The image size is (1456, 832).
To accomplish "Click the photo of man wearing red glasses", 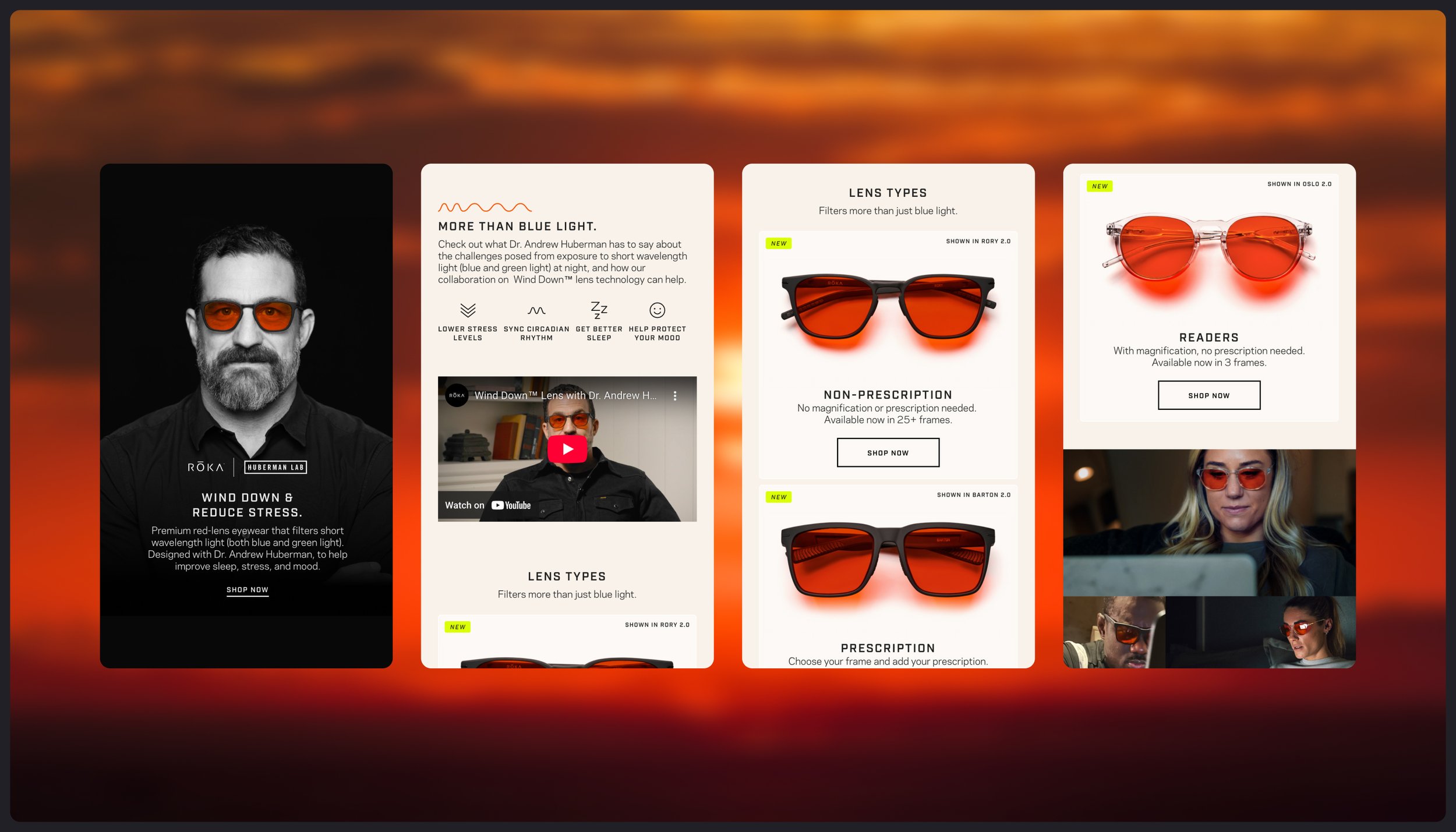I will 1114,632.
